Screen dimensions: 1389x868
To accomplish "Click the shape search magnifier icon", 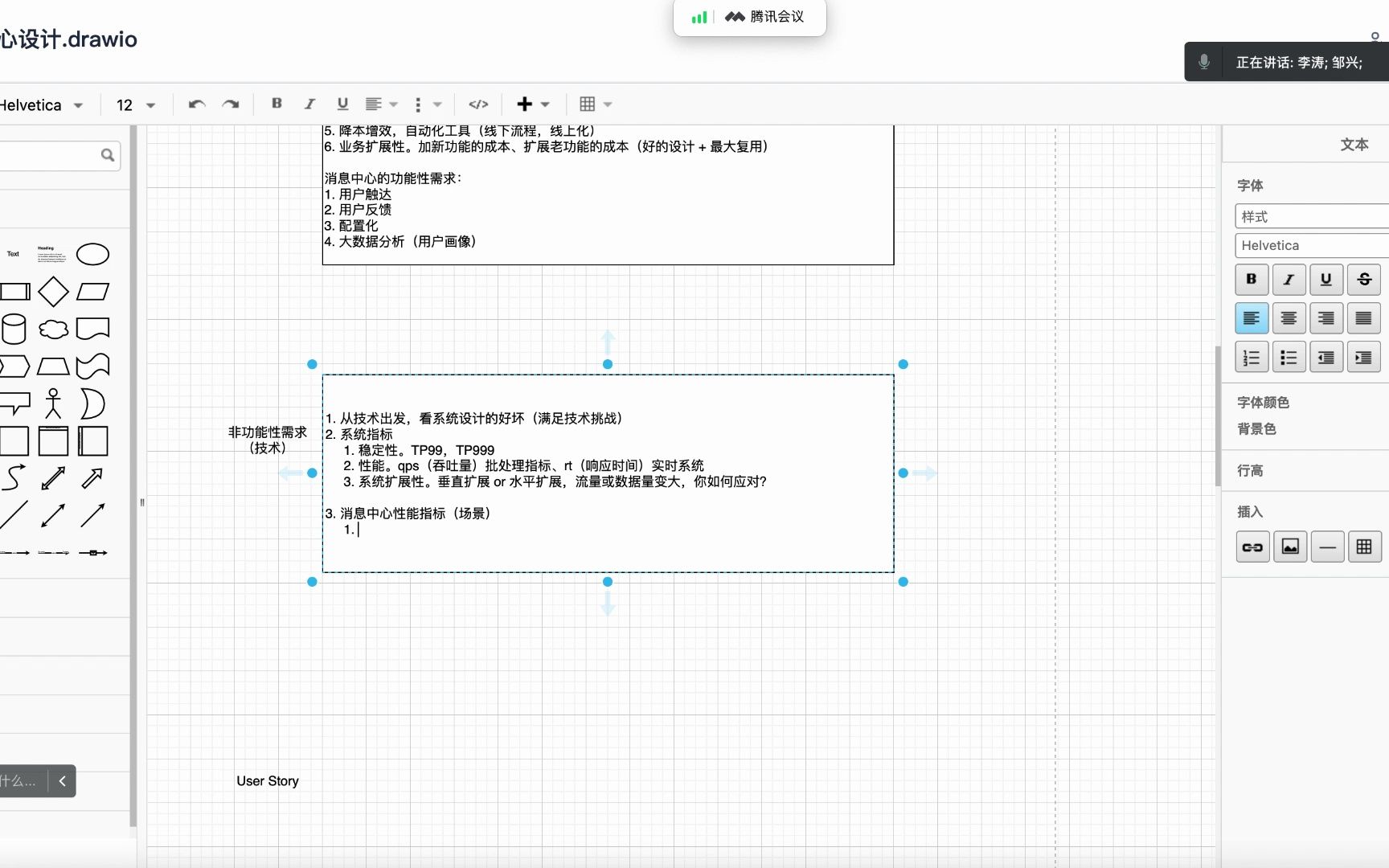I will (108, 155).
